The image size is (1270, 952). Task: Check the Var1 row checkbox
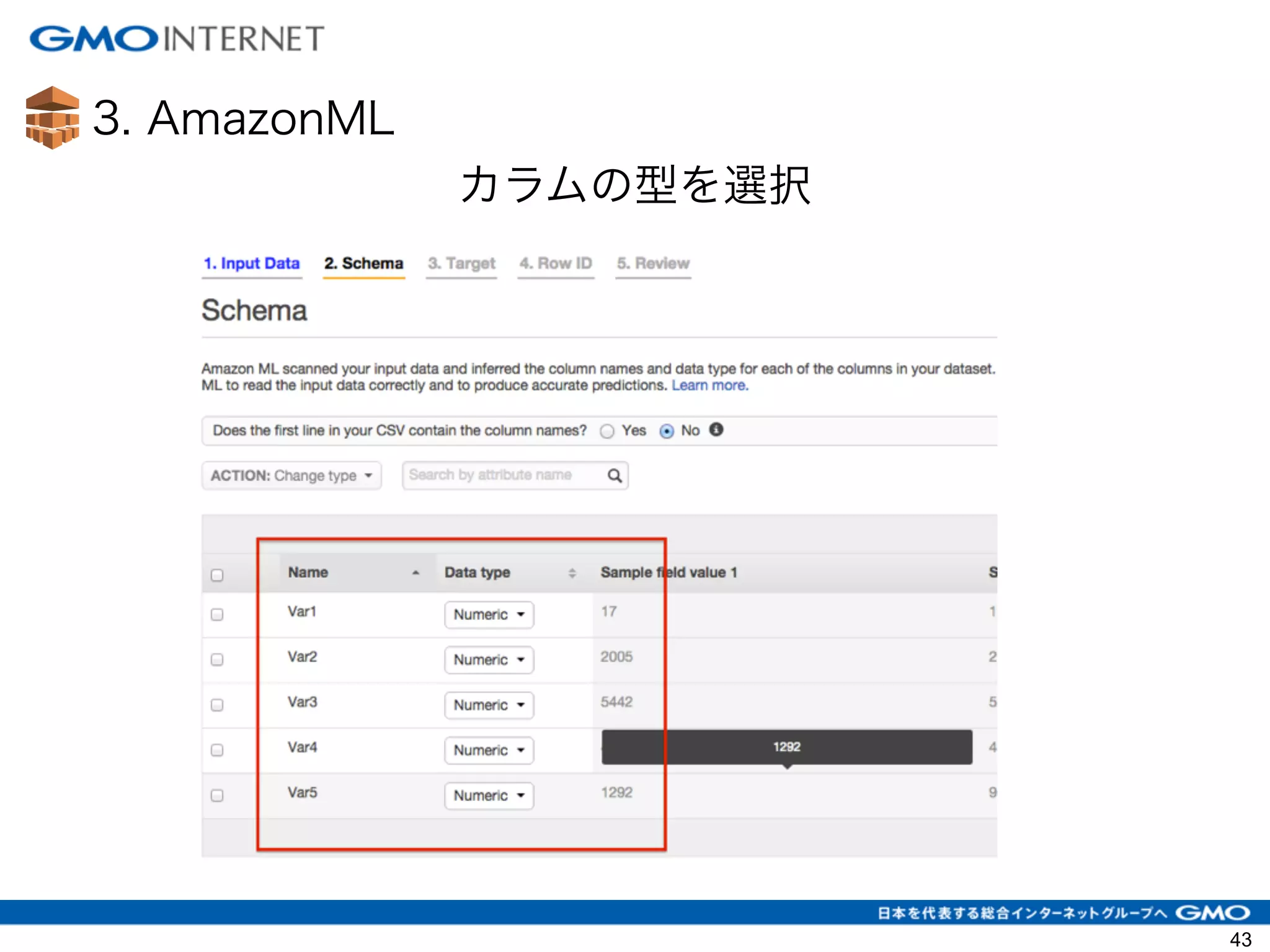[217, 614]
